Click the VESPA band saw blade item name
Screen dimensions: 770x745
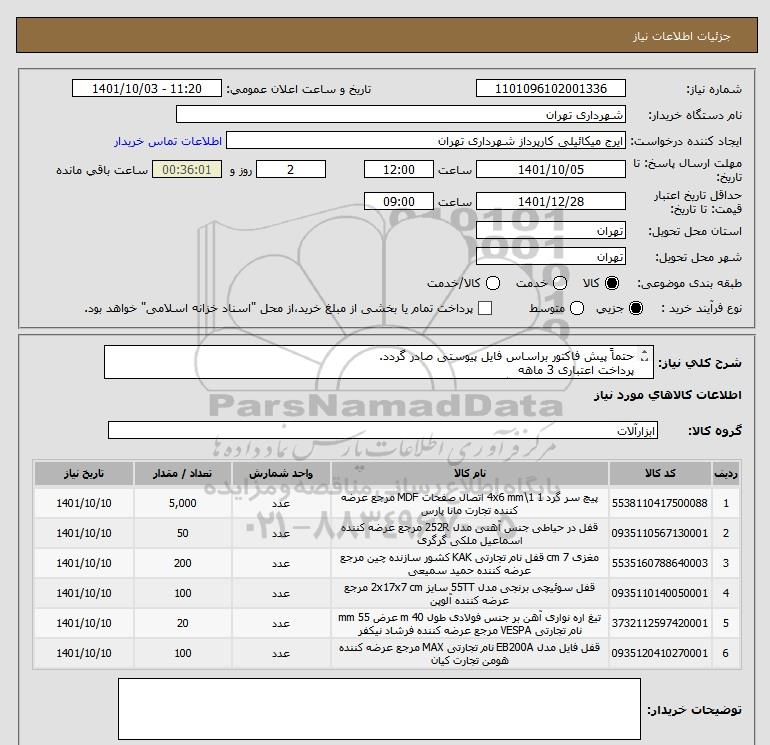pos(470,623)
